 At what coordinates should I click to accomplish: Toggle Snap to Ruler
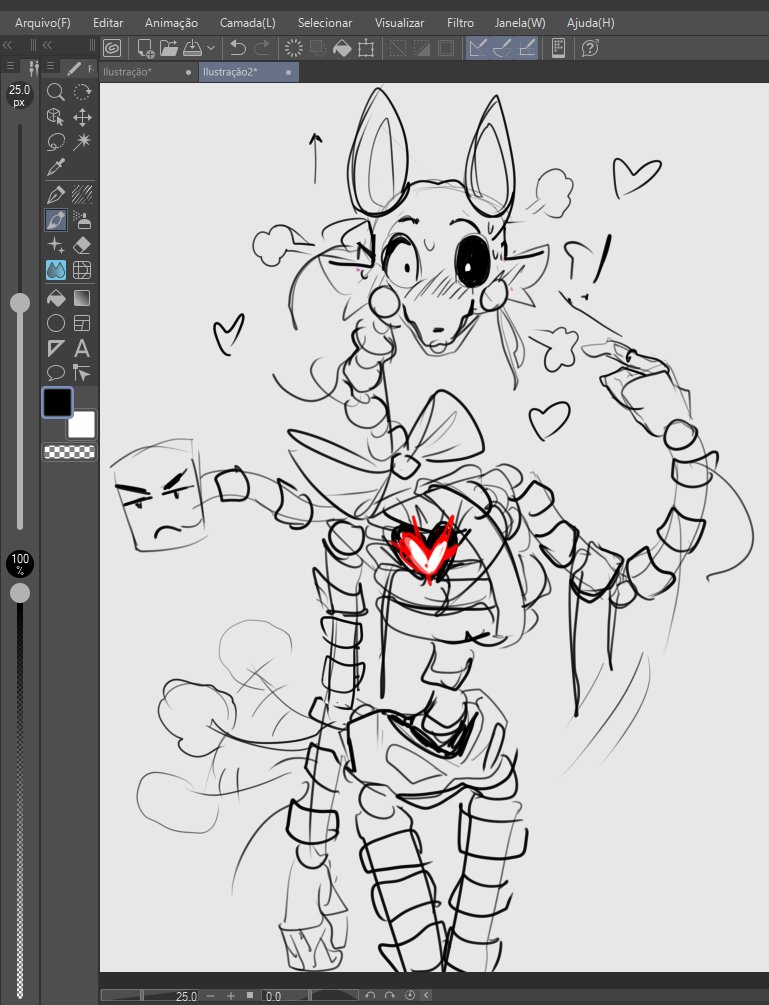(x=477, y=48)
